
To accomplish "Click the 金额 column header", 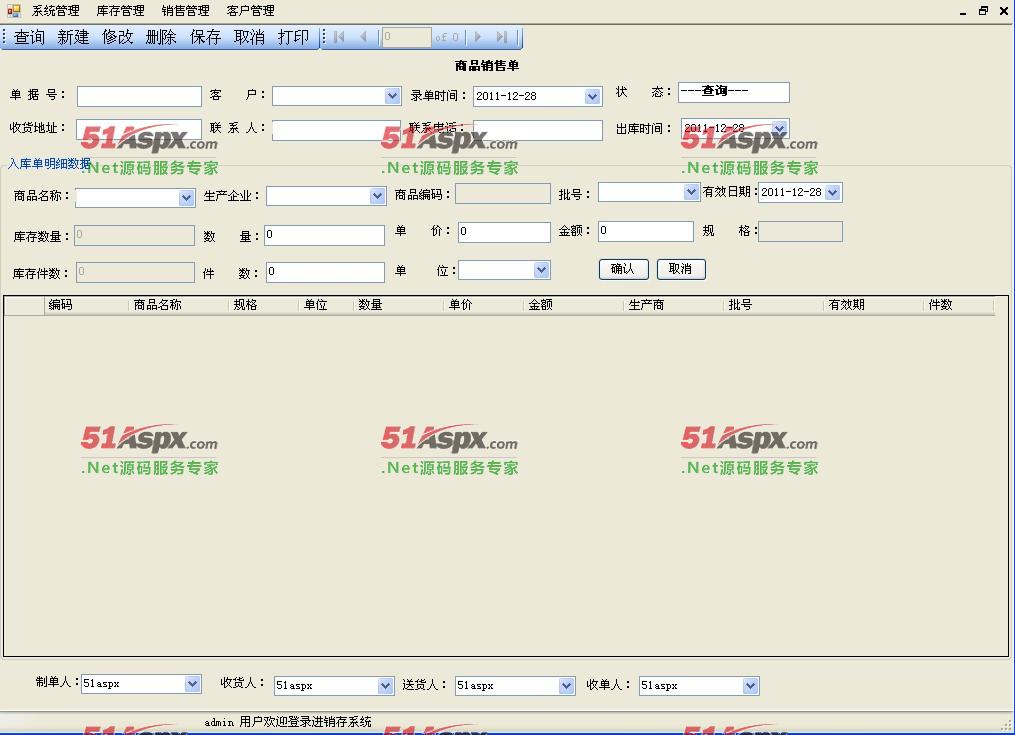I will 574,305.
